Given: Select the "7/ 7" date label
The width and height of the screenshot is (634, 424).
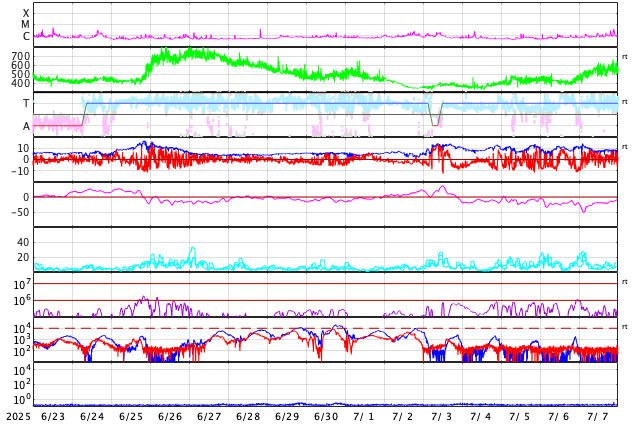Looking at the screenshot, I should tap(598, 417).
